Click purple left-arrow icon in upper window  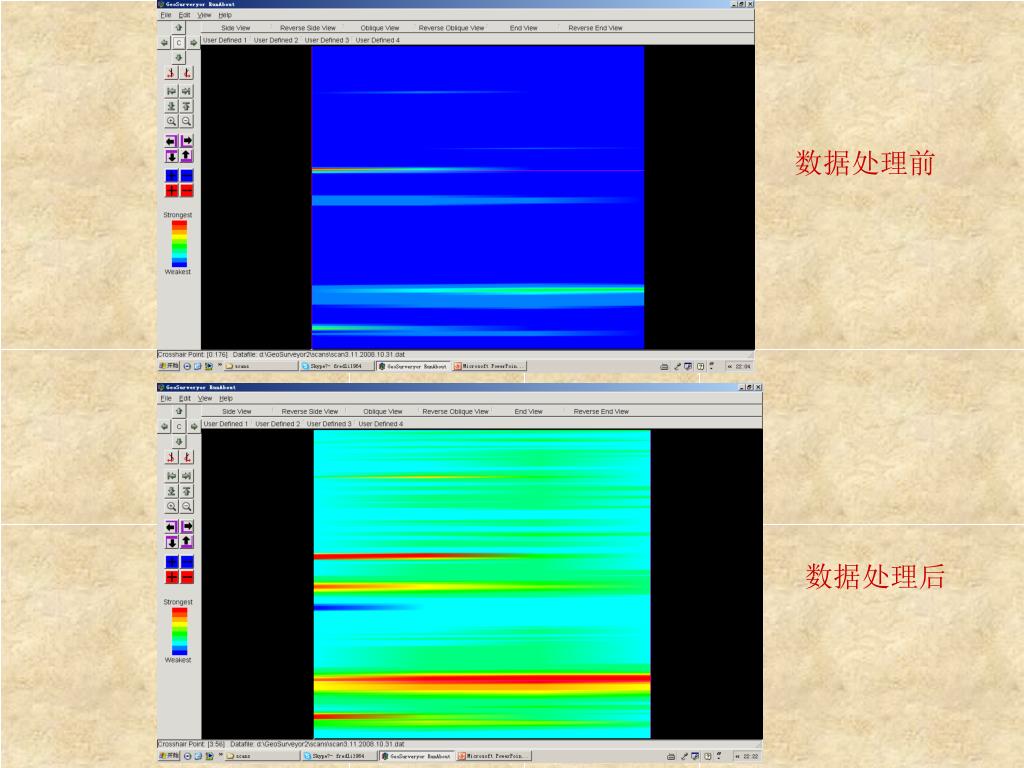pos(171,141)
